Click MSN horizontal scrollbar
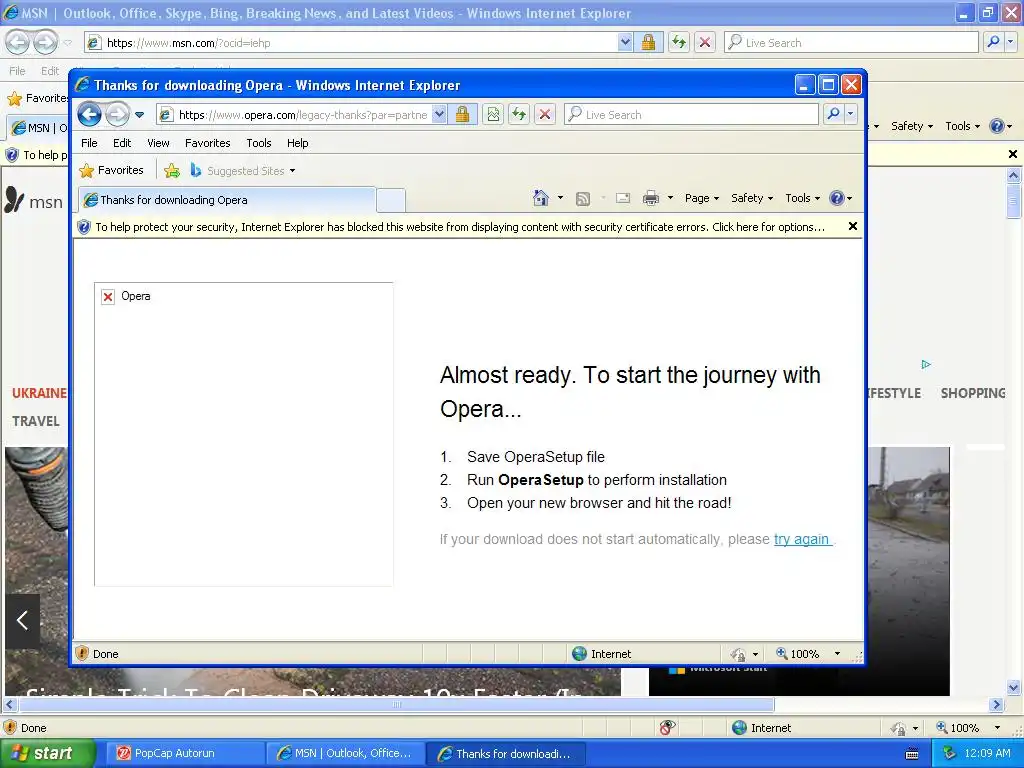 click(396, 705)
